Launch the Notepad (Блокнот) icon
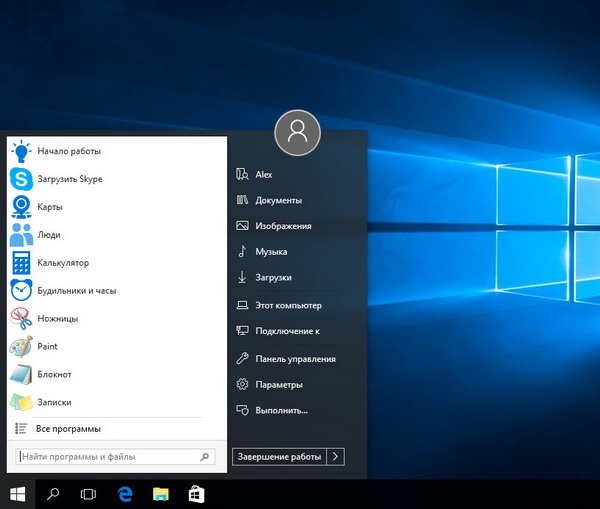600x509 pixels. pos(21,375)
